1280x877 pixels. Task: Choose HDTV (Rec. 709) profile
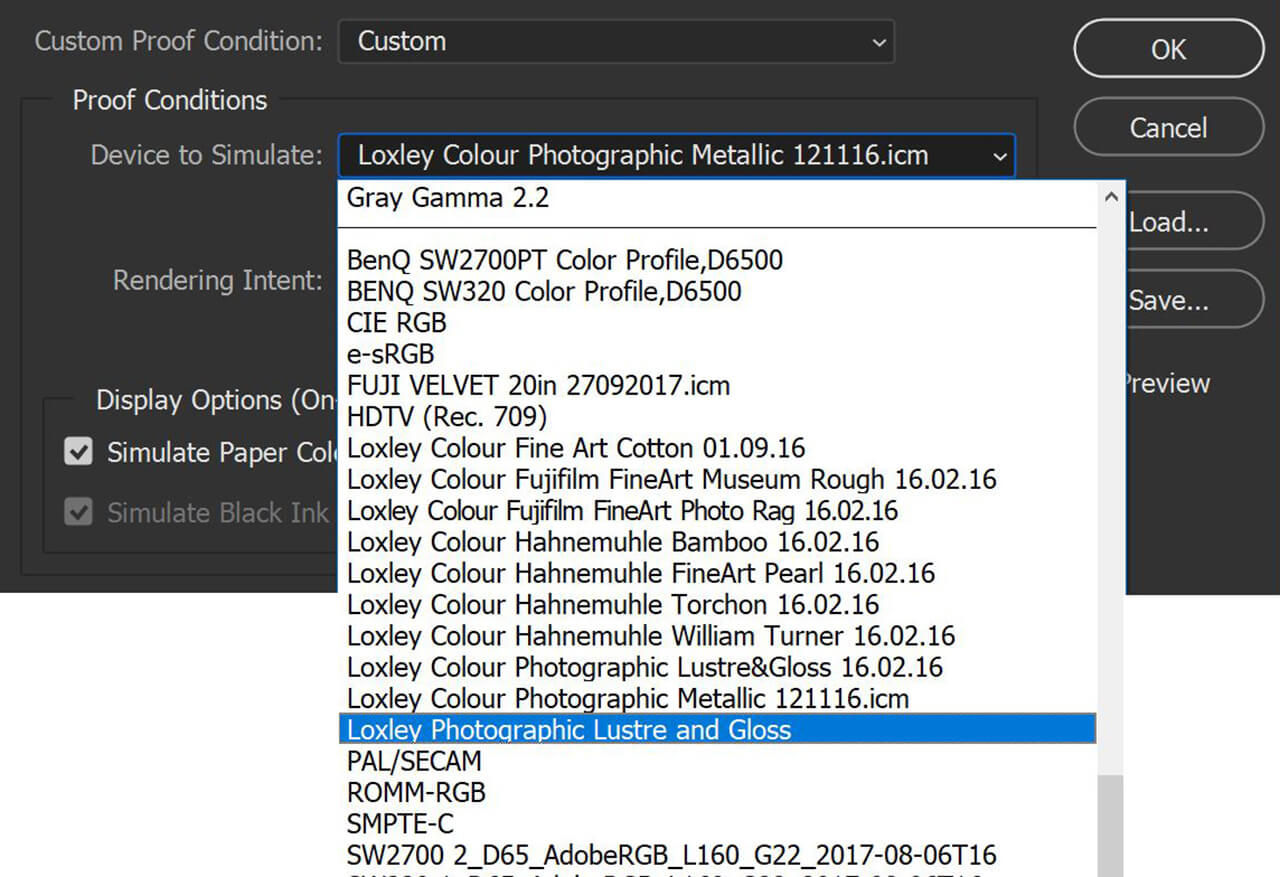click(x=717, y=416)
